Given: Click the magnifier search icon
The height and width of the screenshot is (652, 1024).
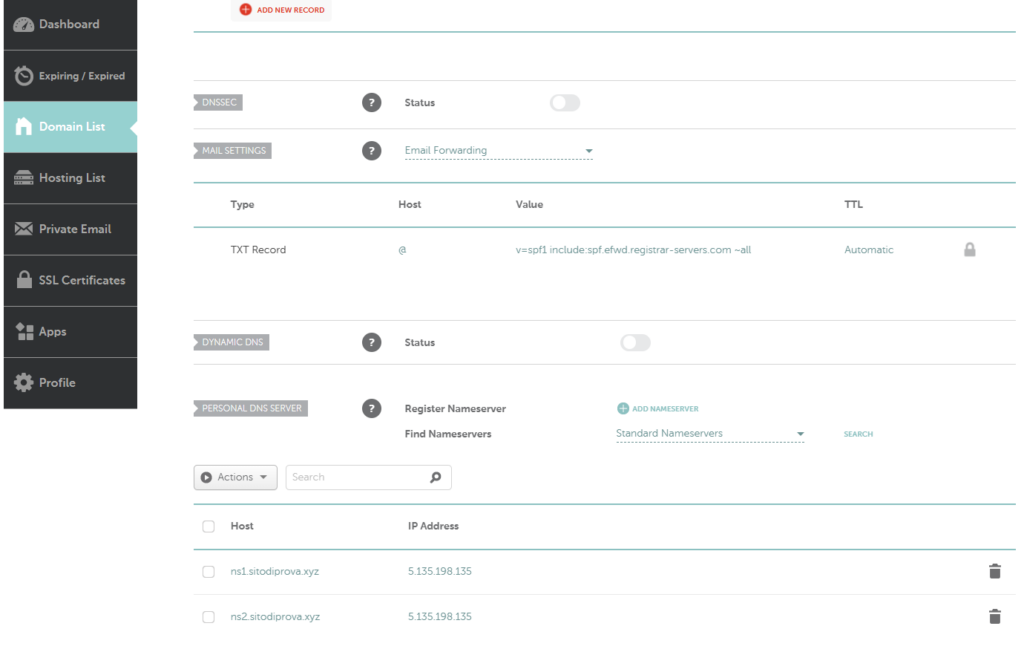Looking at the screenshot, I should coord(436,478).
